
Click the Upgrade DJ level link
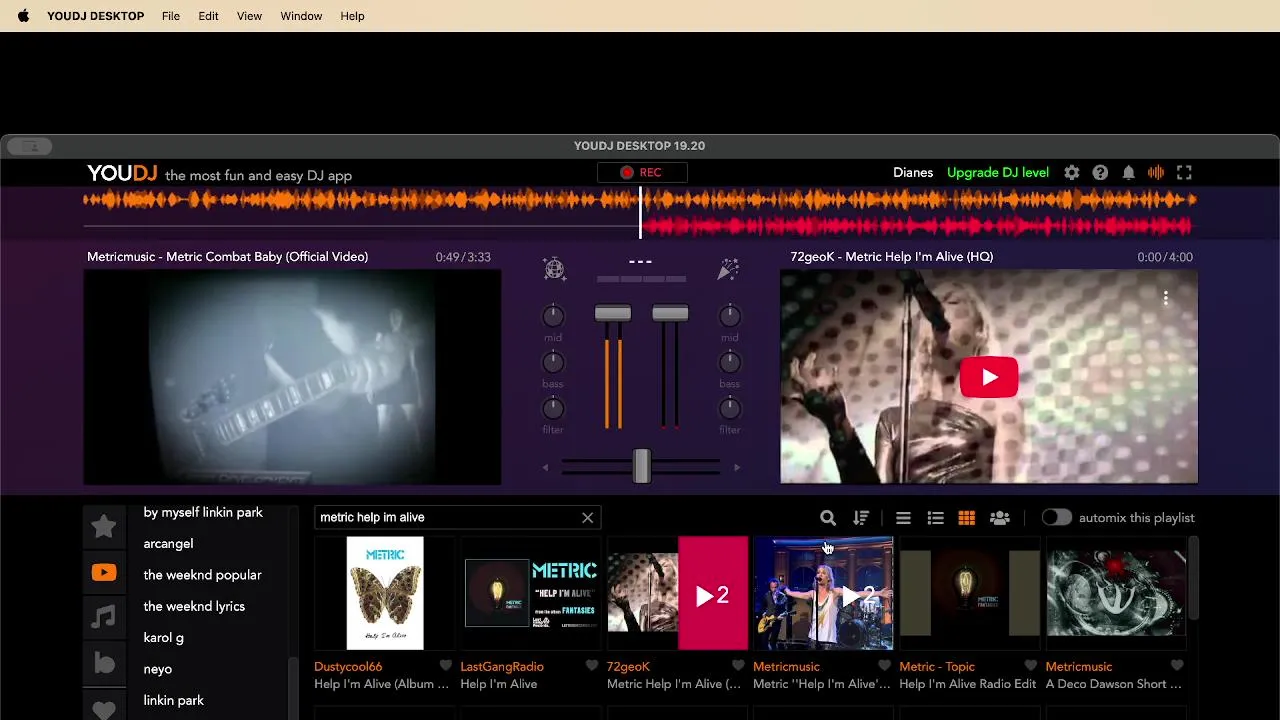tap(998, 173)
